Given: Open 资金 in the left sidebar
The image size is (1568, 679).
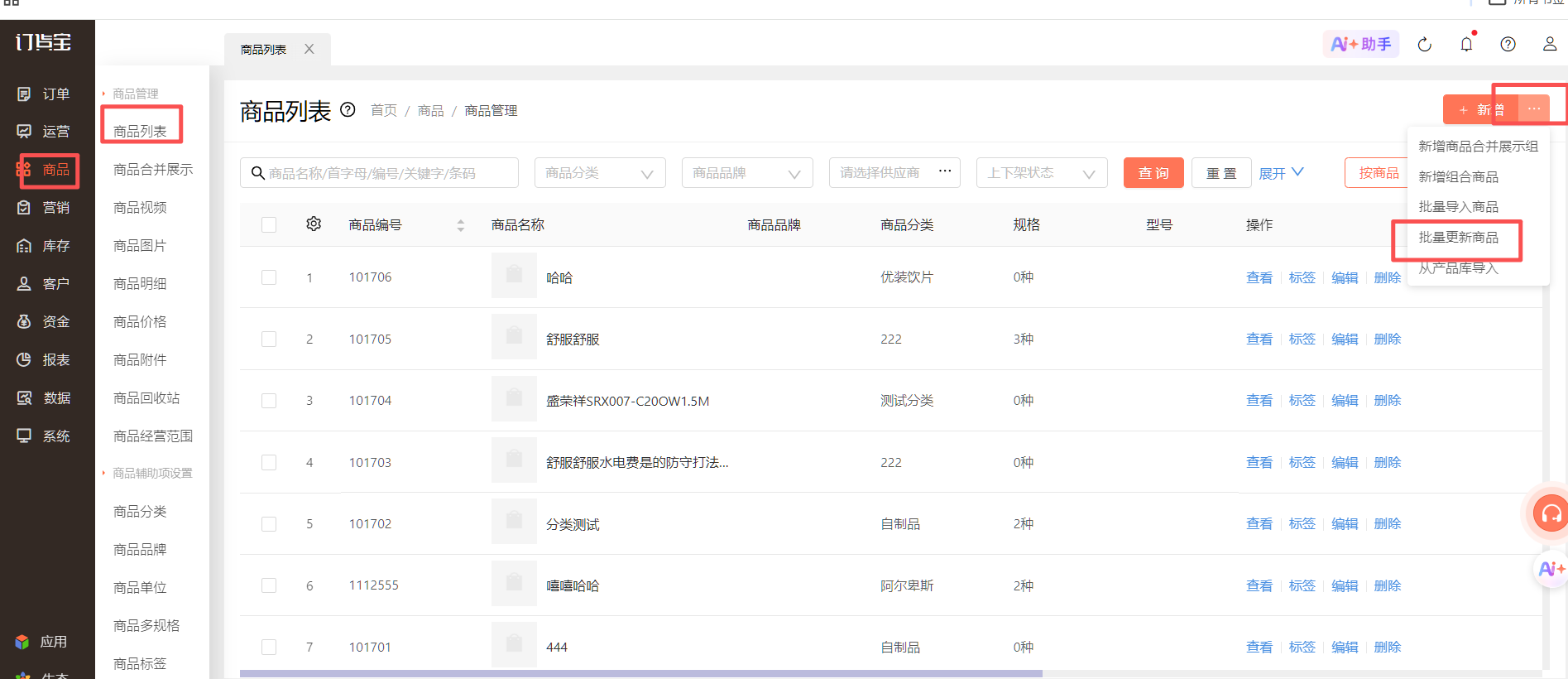Looking at the screenshot, I should [x=44, y=322].
